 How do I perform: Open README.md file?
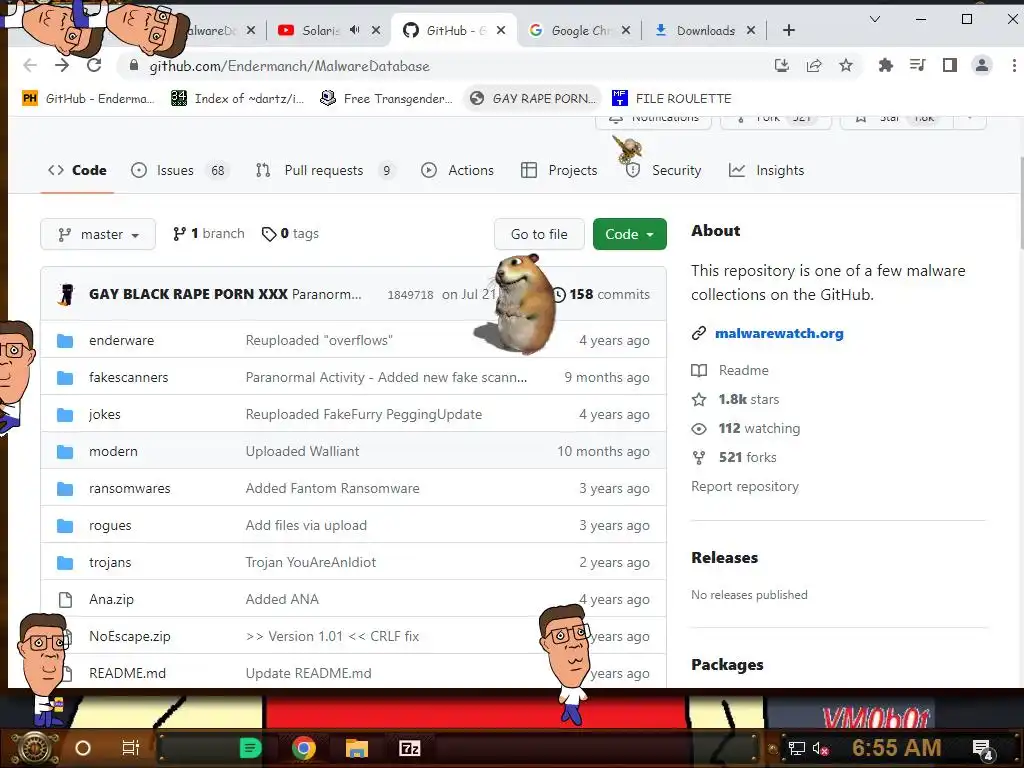coord(127,673)
